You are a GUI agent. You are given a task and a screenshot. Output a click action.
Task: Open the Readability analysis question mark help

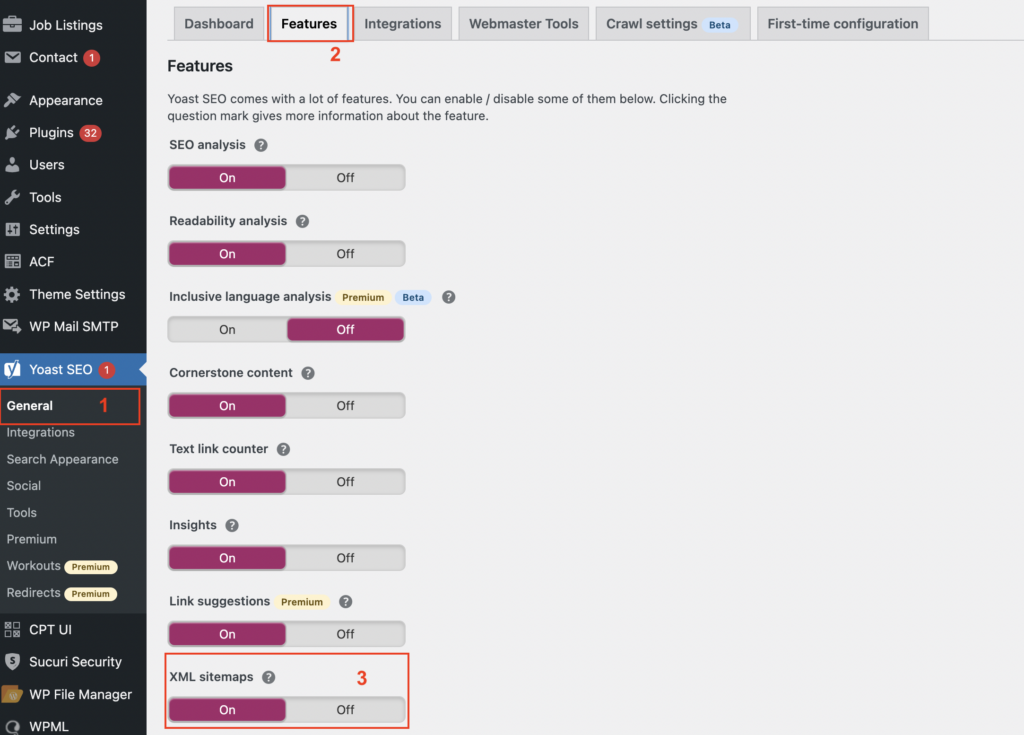[x=302, y=221]
